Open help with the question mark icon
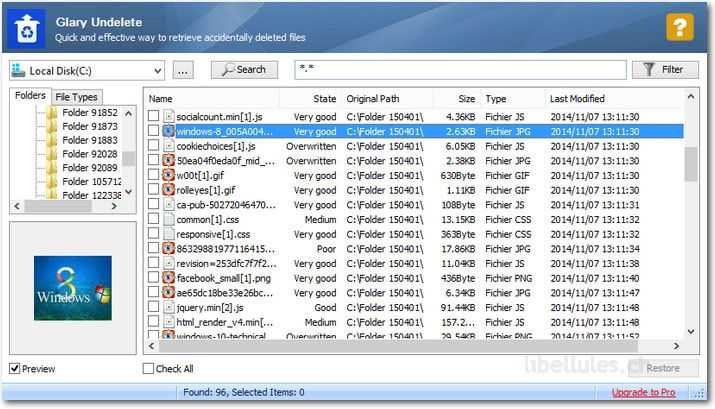Screen dimensions: 715x409 point(680,27)
